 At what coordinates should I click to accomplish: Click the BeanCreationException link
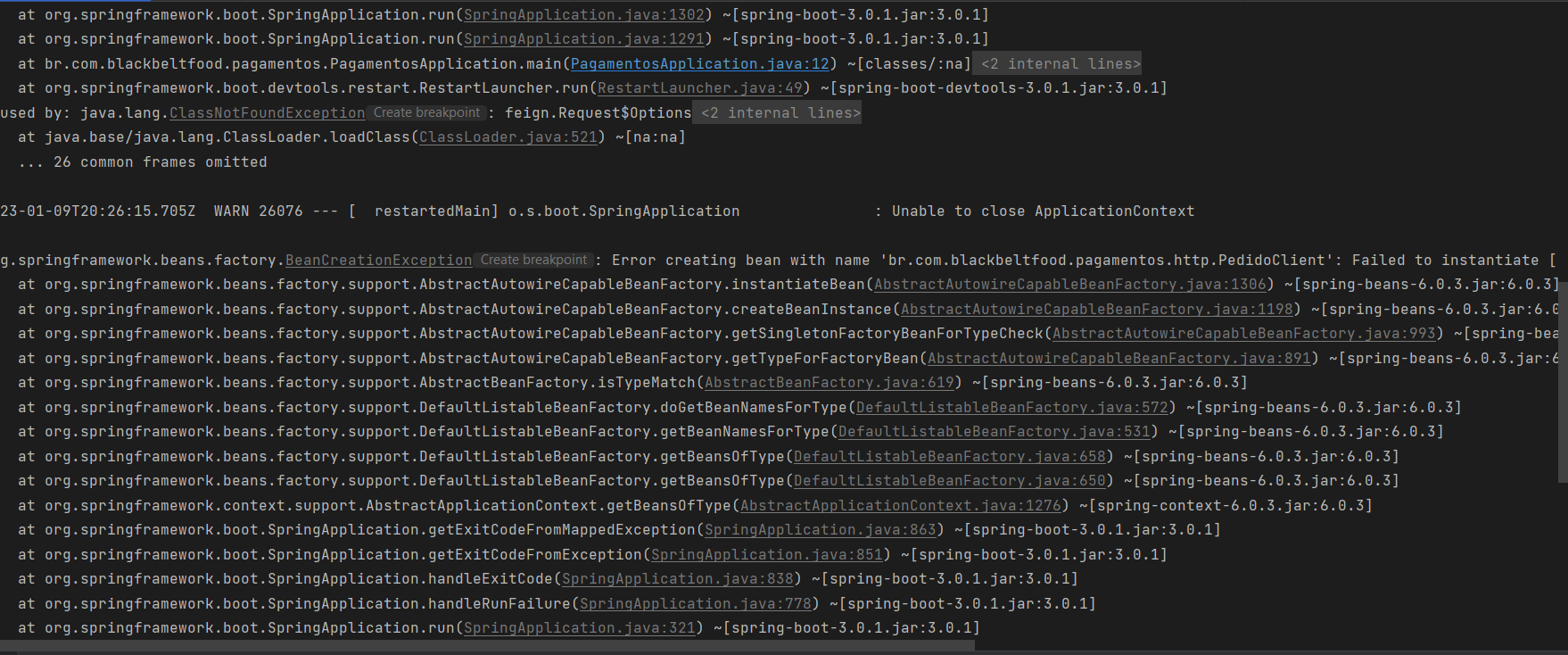pos(378,261)
